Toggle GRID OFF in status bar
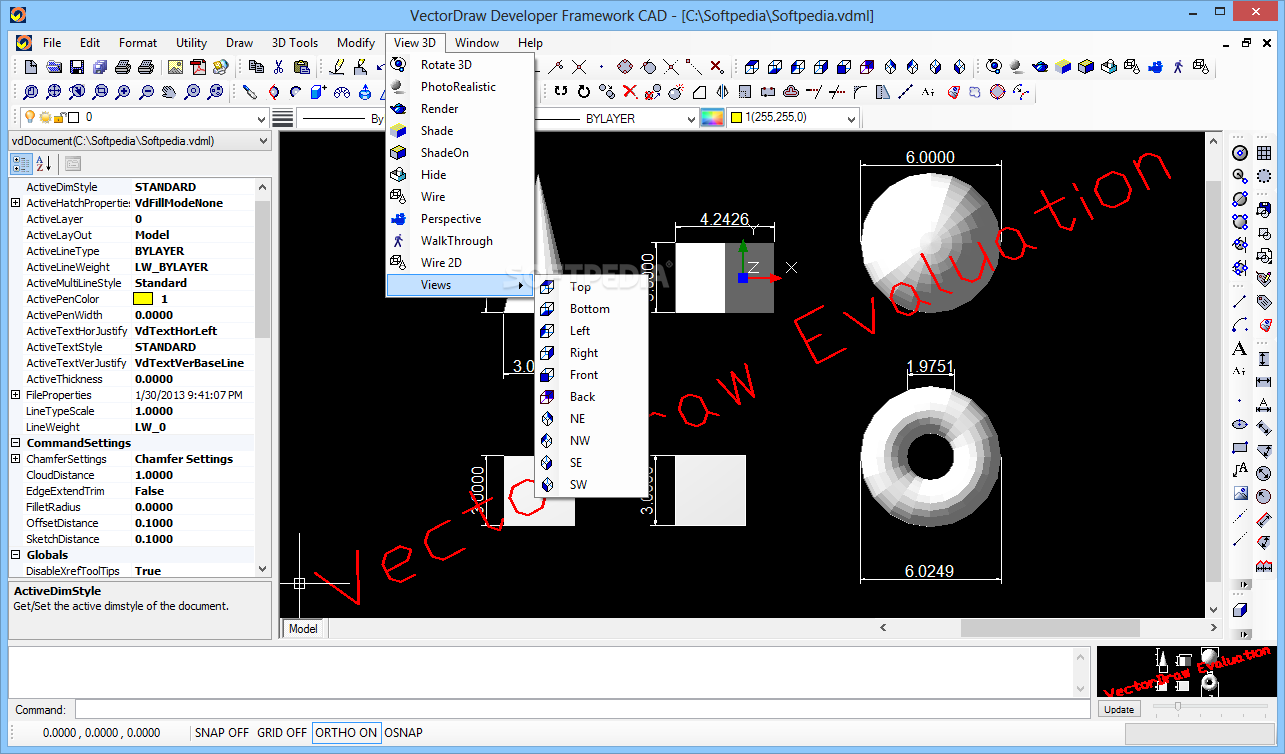Viewport: 1285px width, 754px height. click(x=282, y=733)
